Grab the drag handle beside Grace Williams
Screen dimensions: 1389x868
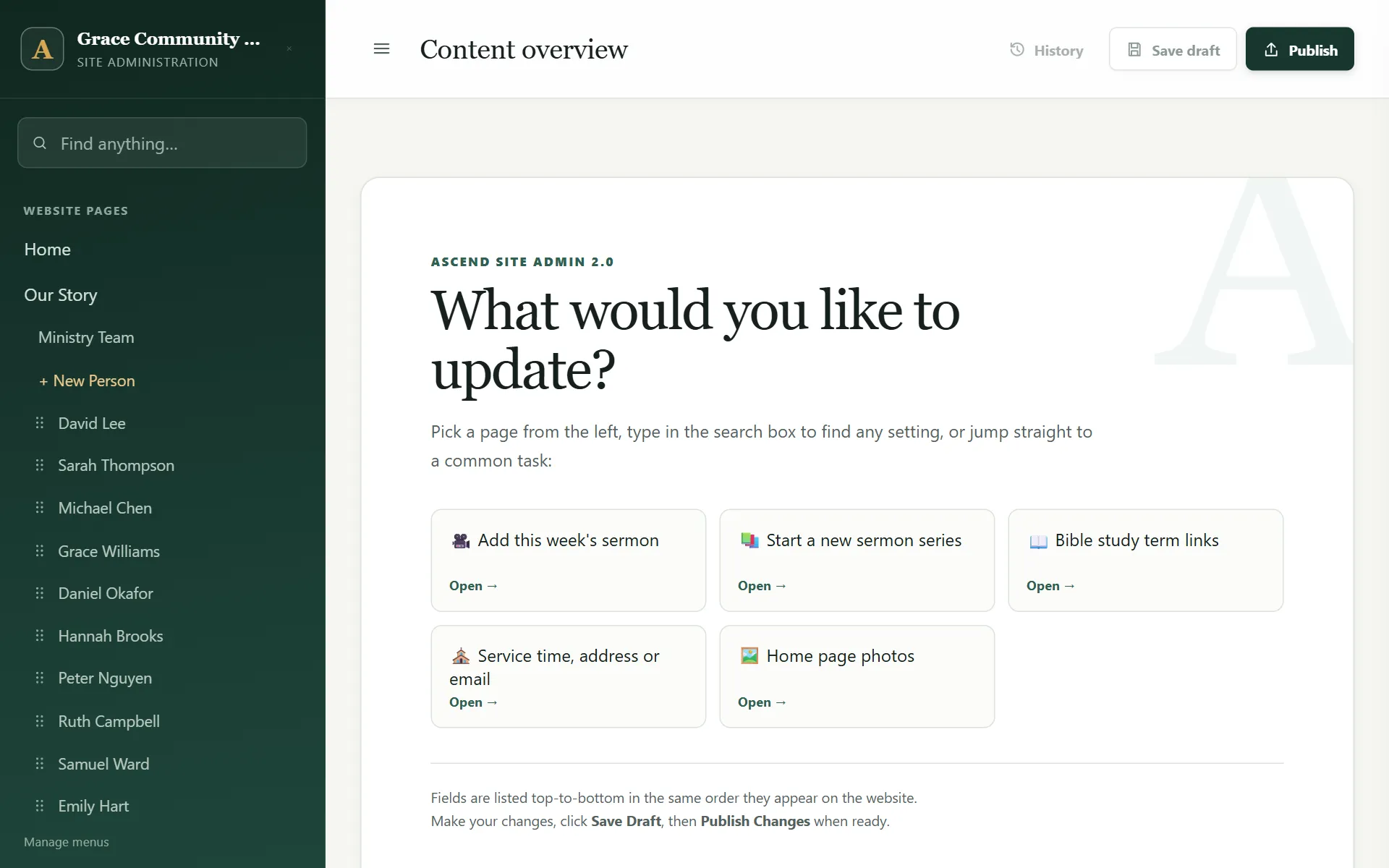coord(40,551)
